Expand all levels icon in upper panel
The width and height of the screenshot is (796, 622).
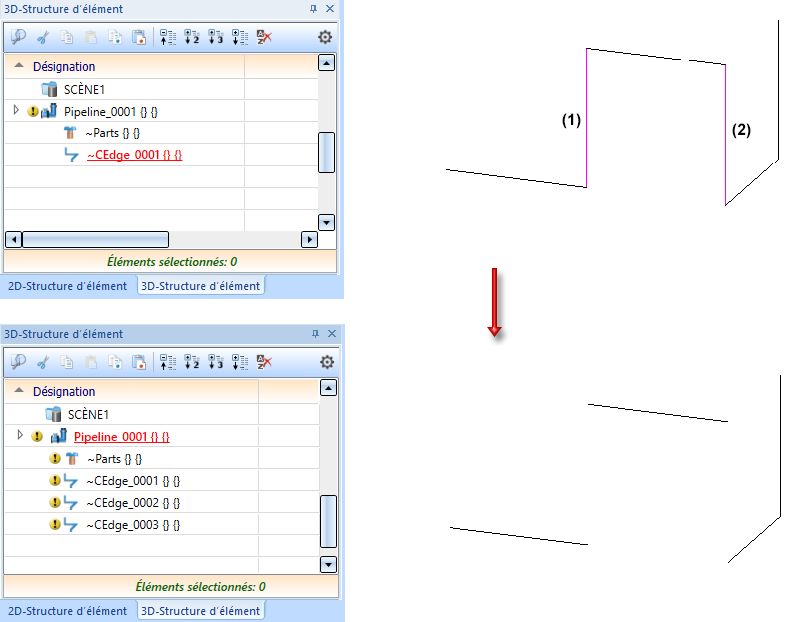(x=240, y=37)
